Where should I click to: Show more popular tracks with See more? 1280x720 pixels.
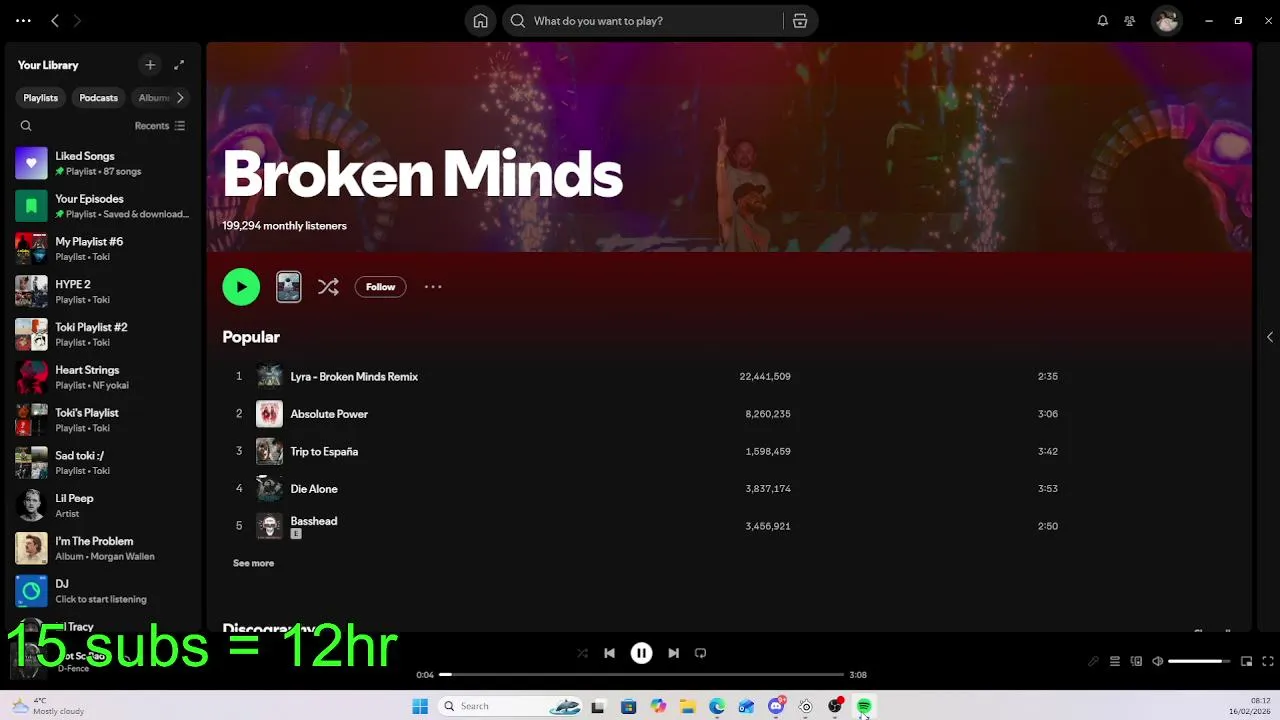point(253,563)
